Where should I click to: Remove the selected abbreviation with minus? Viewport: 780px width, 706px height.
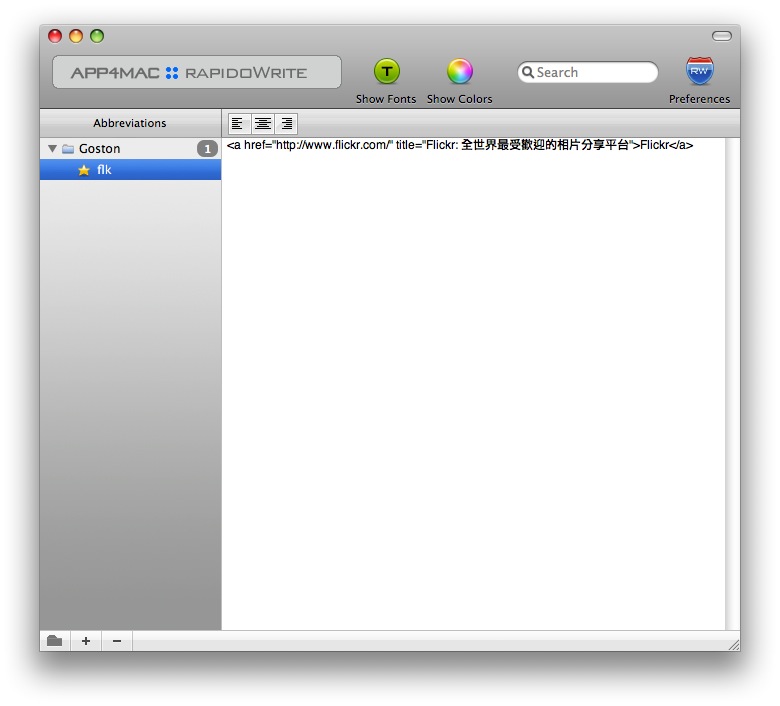[117, 641]
